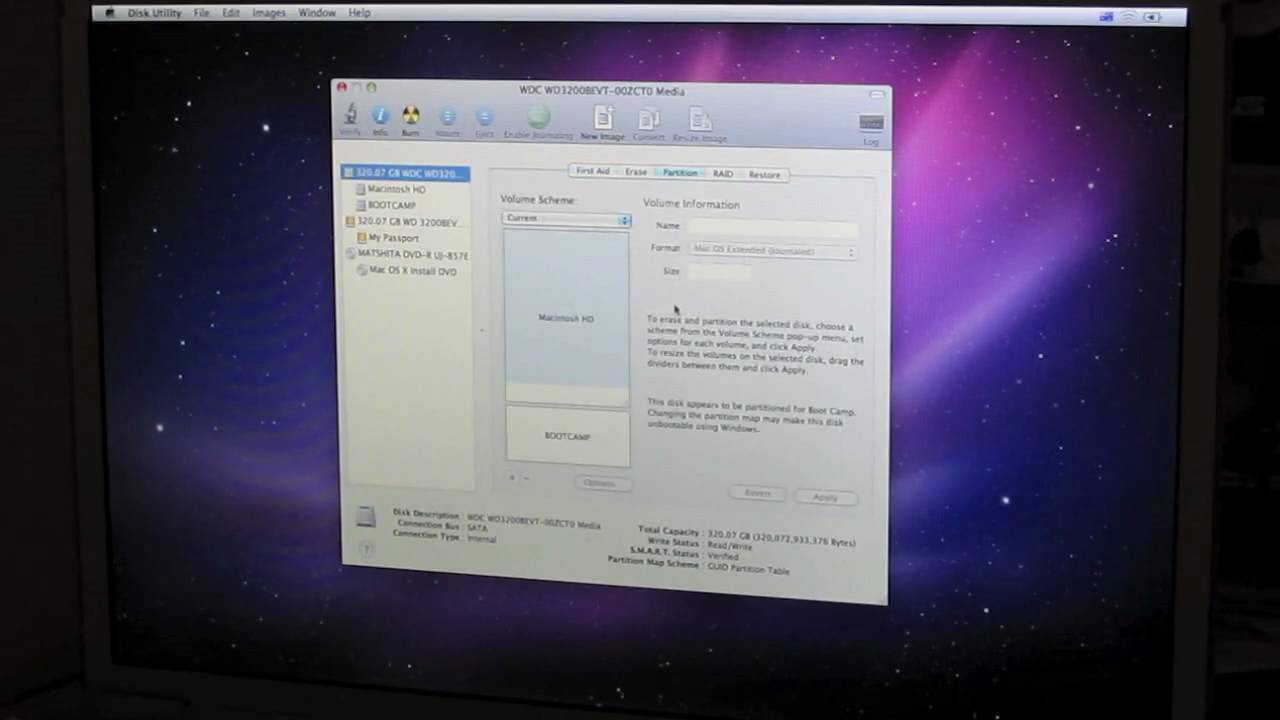1280x720 pixels.
Task: Open the Format Mac OS Extended dropdown
Action: (773, 250)
